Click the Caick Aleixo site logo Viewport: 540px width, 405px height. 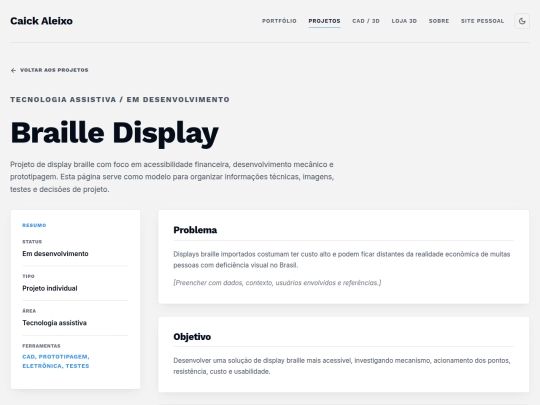[x=41, y=21]
